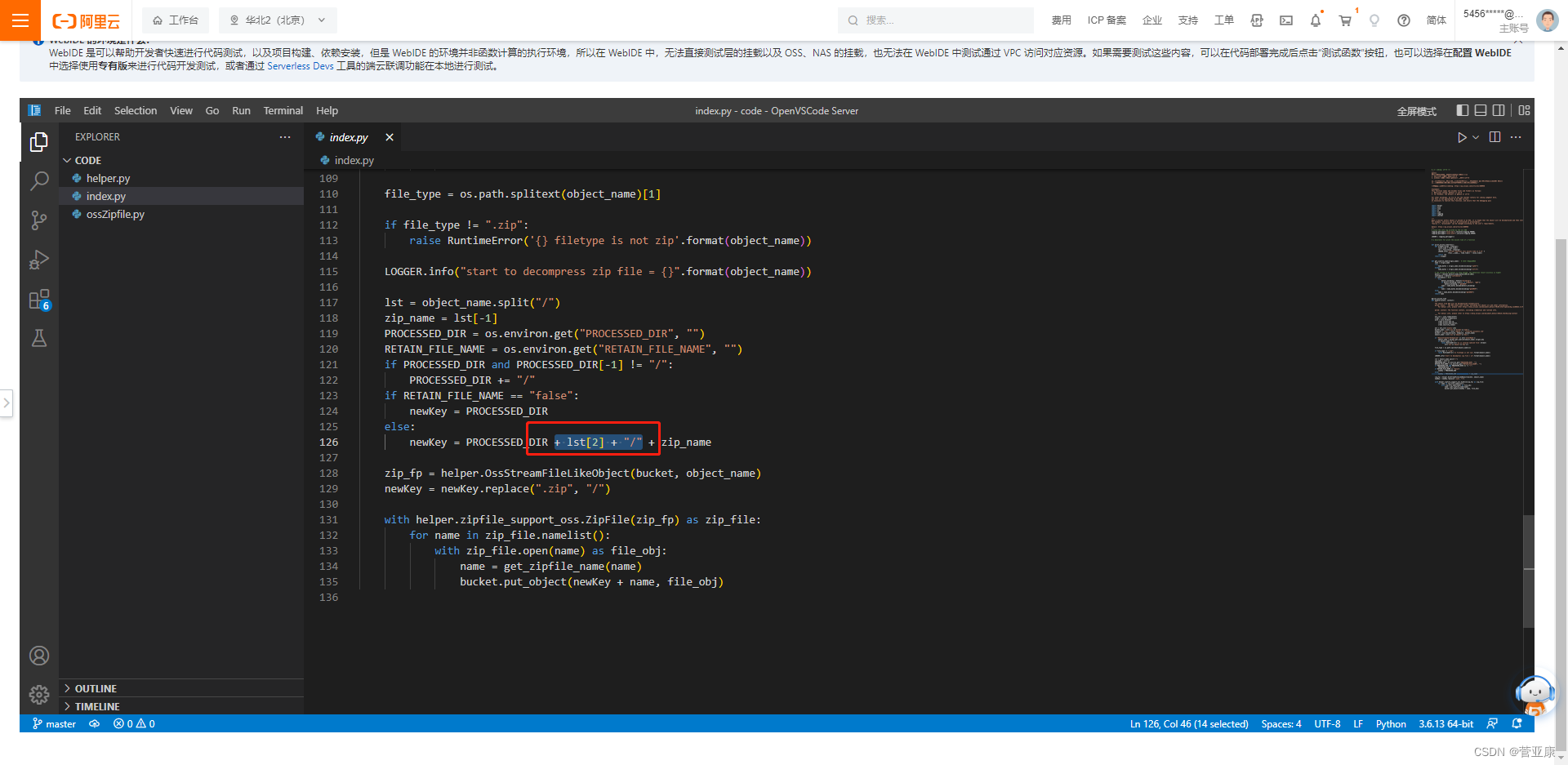Split the editor to the right
1568x765 pixels.
[1494, 137]
